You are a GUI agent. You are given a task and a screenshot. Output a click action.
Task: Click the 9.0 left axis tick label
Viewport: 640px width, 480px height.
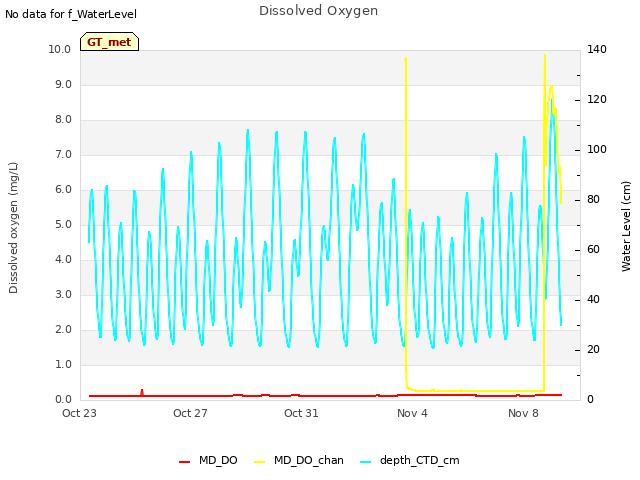click(63, 84)
